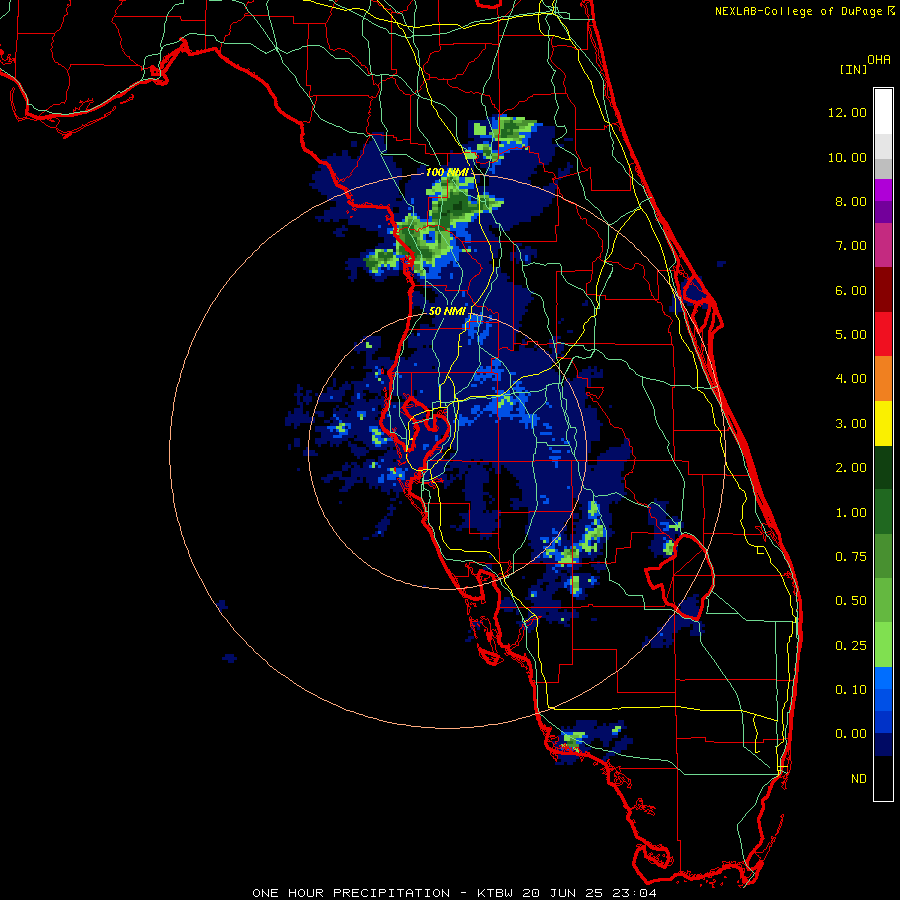
Task: Click the 0.75 legend value
Action: tap(851, 557)
